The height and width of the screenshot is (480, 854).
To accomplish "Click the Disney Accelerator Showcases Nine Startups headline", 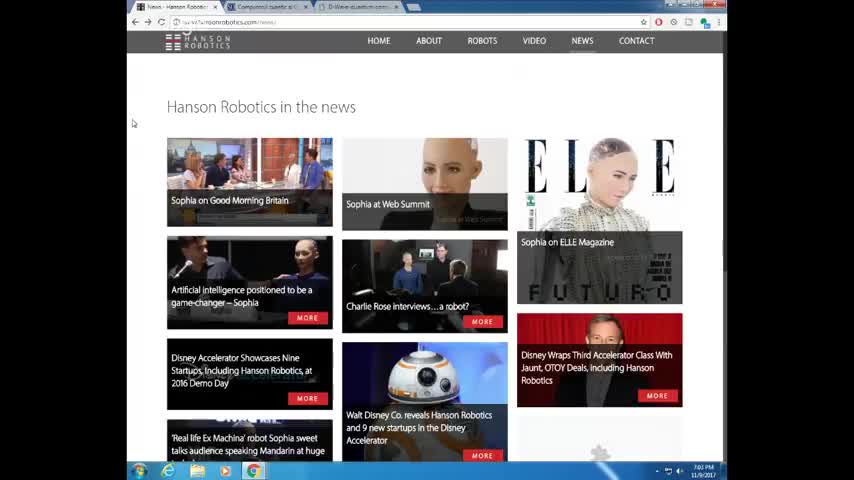I will [x=241, y=370].
